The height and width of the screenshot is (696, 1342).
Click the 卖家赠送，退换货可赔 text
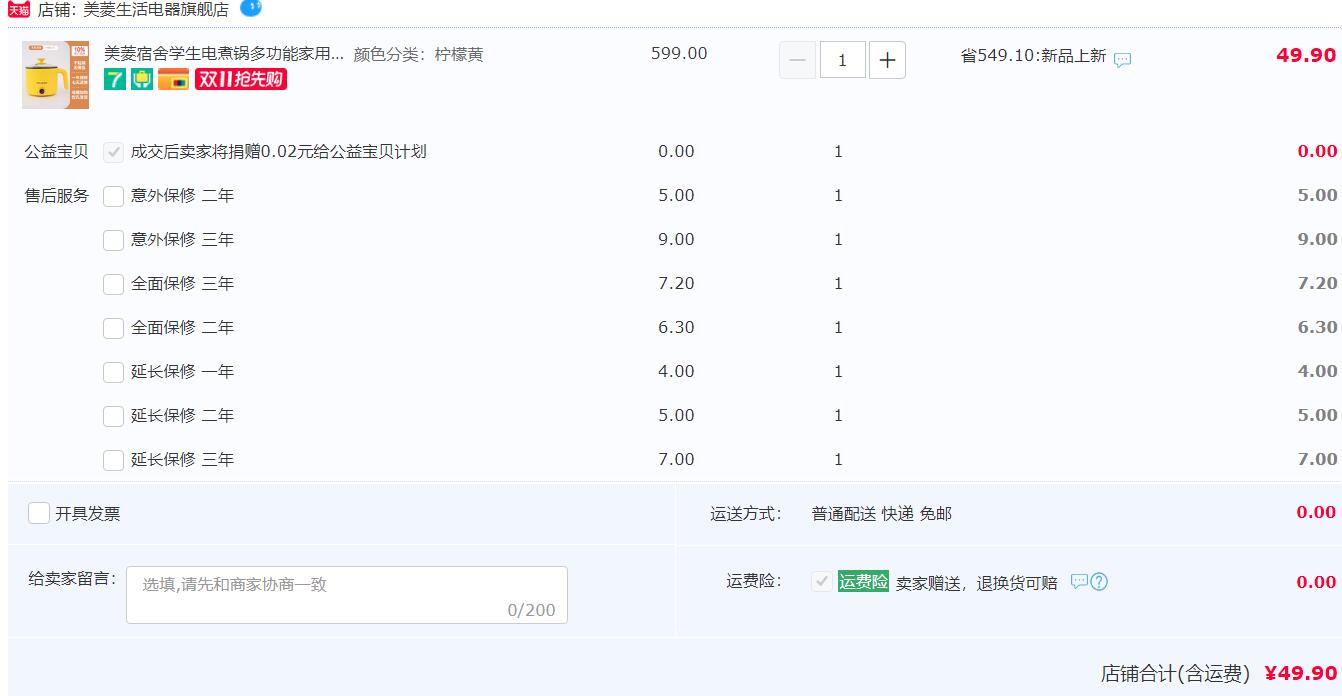(x=976, y=583)
